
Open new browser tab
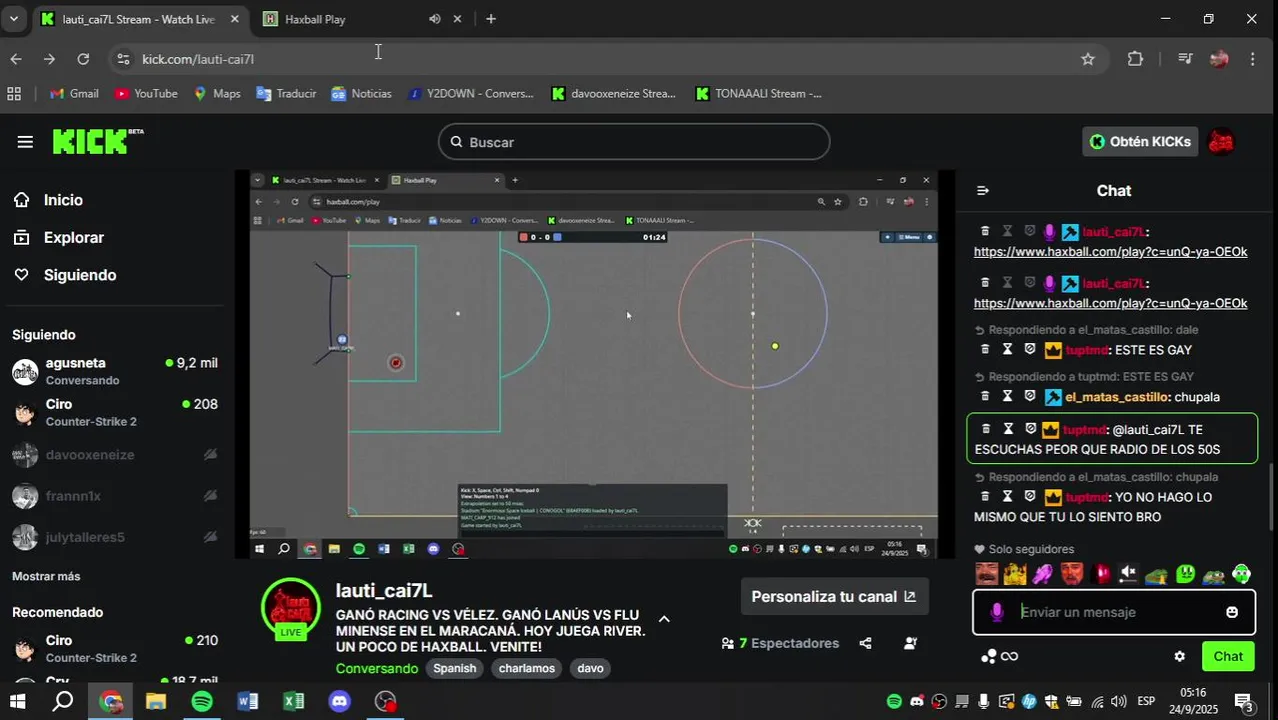pyautogui.click(x=491, y=19)
